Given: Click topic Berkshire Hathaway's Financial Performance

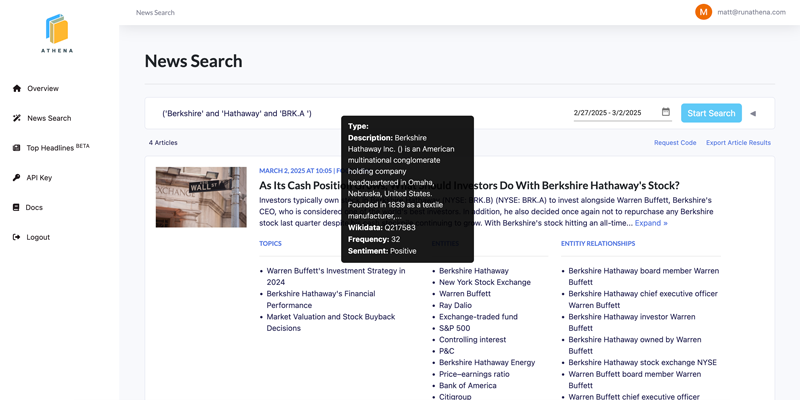Looking at the screenshot, I should 321,299.
